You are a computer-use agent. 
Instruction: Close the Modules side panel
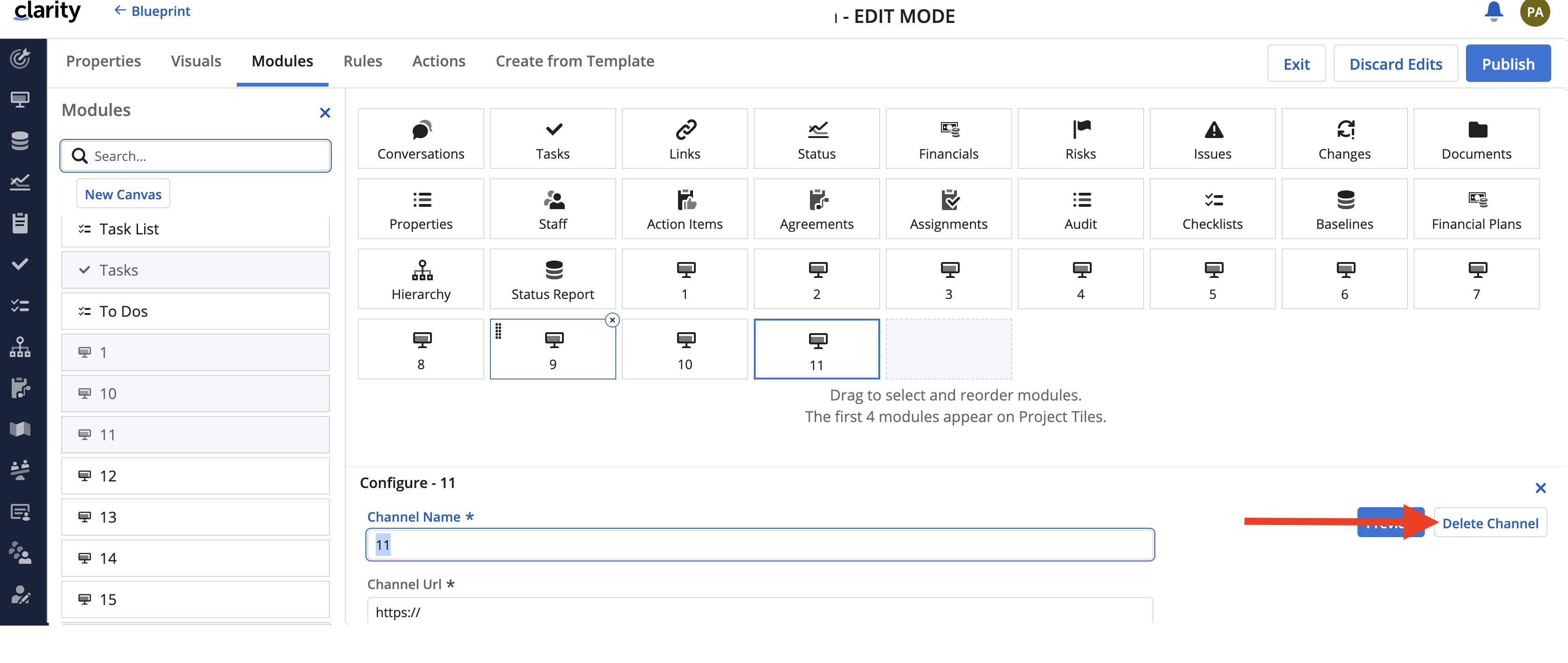tap(325, 113)
